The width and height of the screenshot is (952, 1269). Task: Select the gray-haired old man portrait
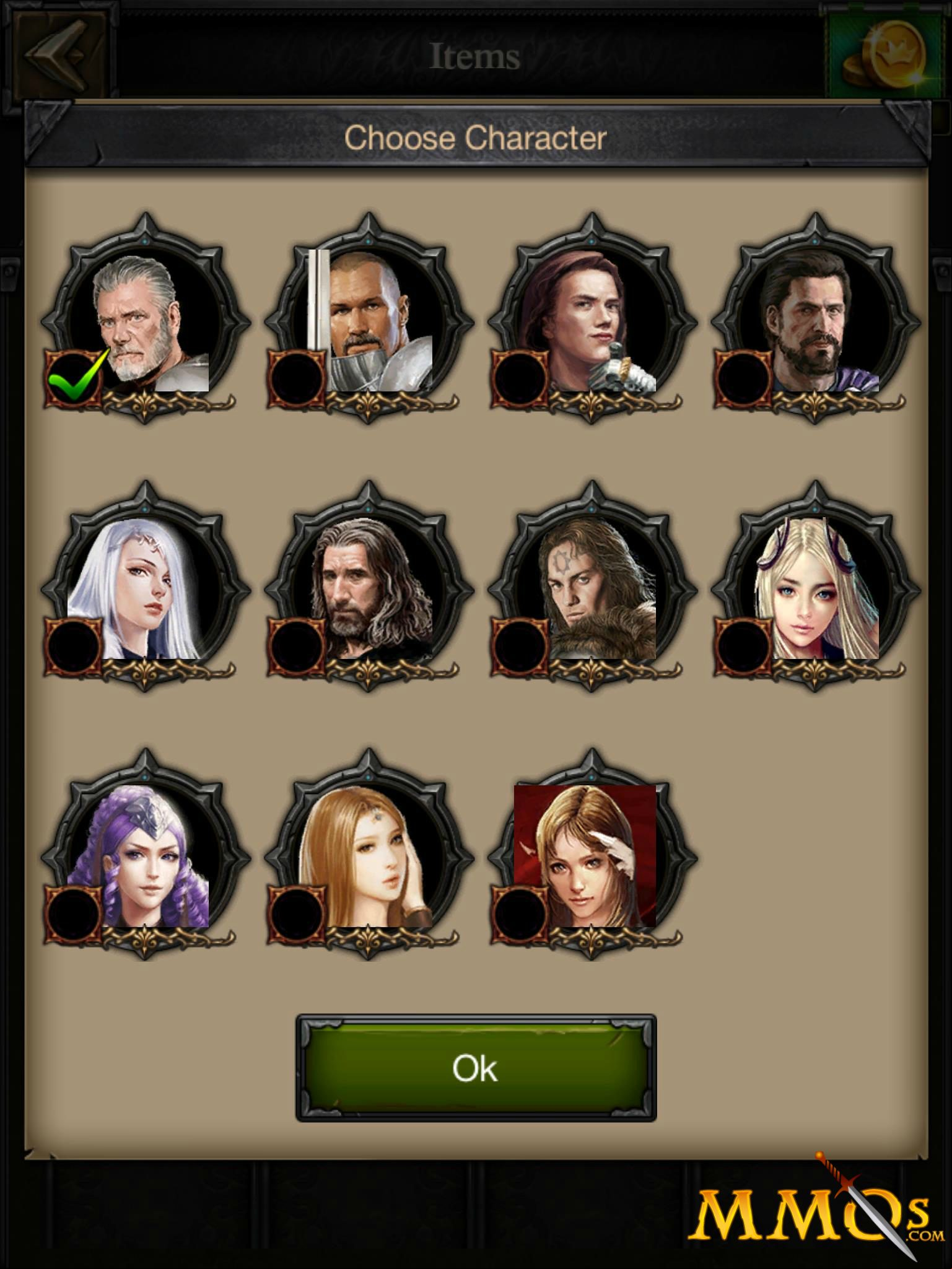pos(146,320)
